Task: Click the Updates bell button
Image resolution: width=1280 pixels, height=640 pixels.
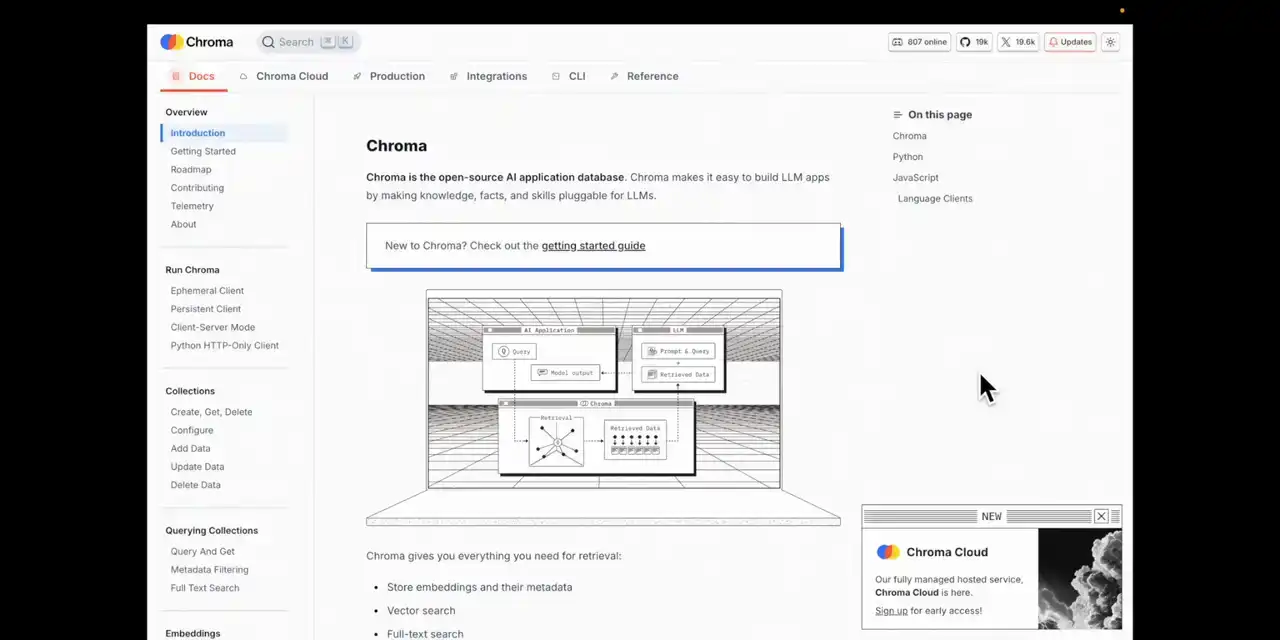Action: [1070, 42]
